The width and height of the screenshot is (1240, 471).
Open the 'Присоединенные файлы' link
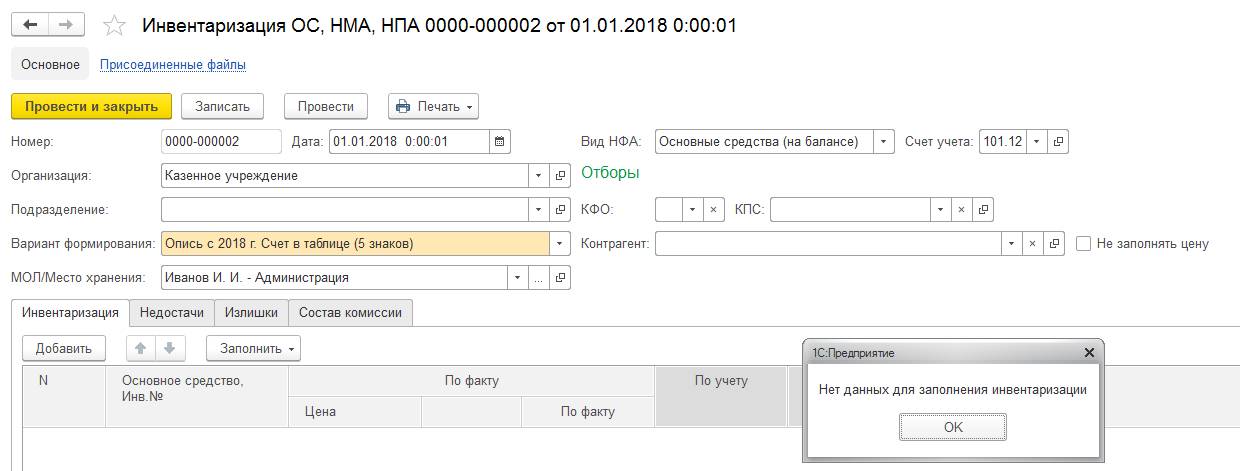173,65
